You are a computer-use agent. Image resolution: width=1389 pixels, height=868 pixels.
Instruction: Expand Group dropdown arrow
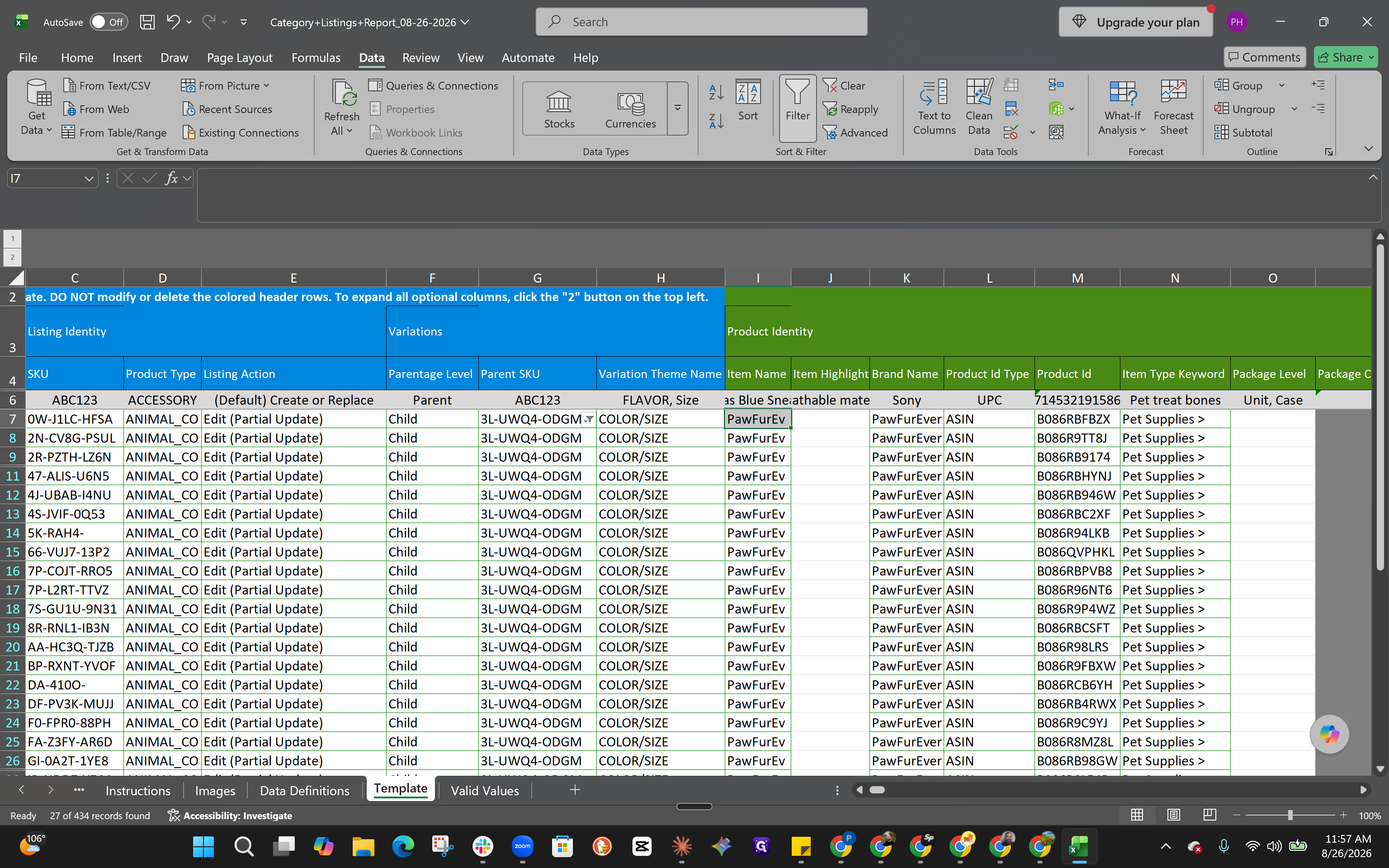click(x=1282, y=85)
